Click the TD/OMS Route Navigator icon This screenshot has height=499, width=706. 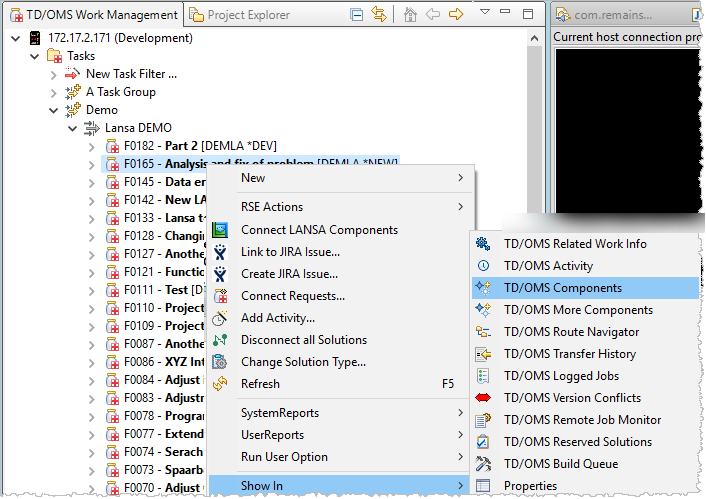tap(484, 332)
